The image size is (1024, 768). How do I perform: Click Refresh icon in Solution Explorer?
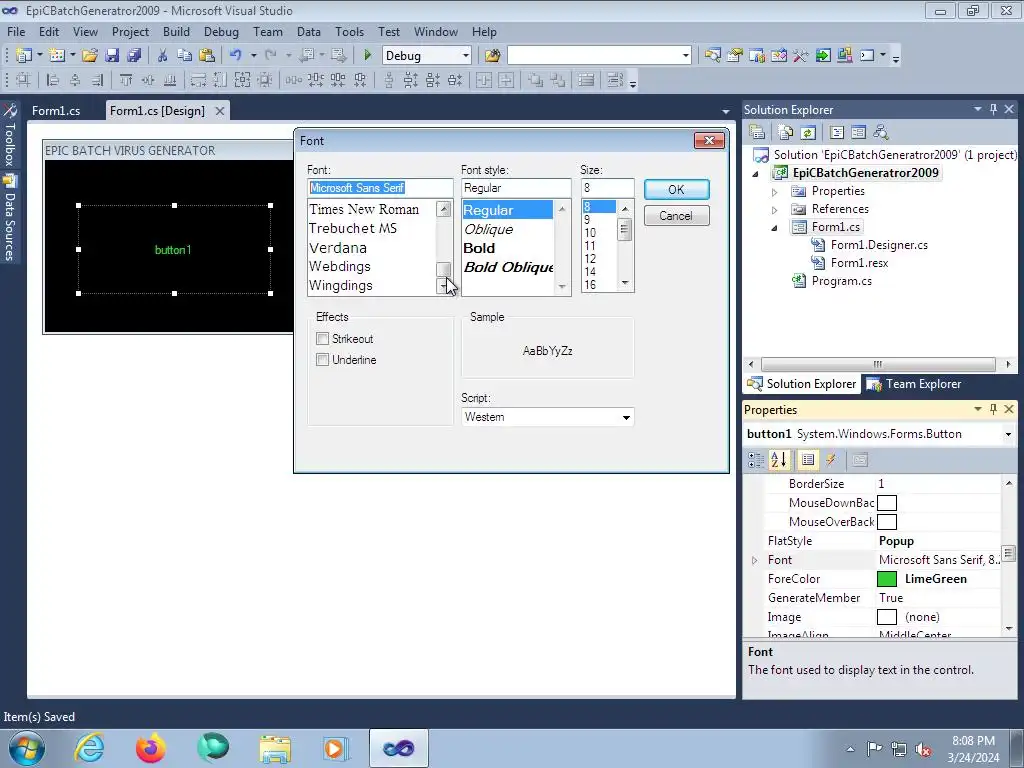click(x=808, y=133)
